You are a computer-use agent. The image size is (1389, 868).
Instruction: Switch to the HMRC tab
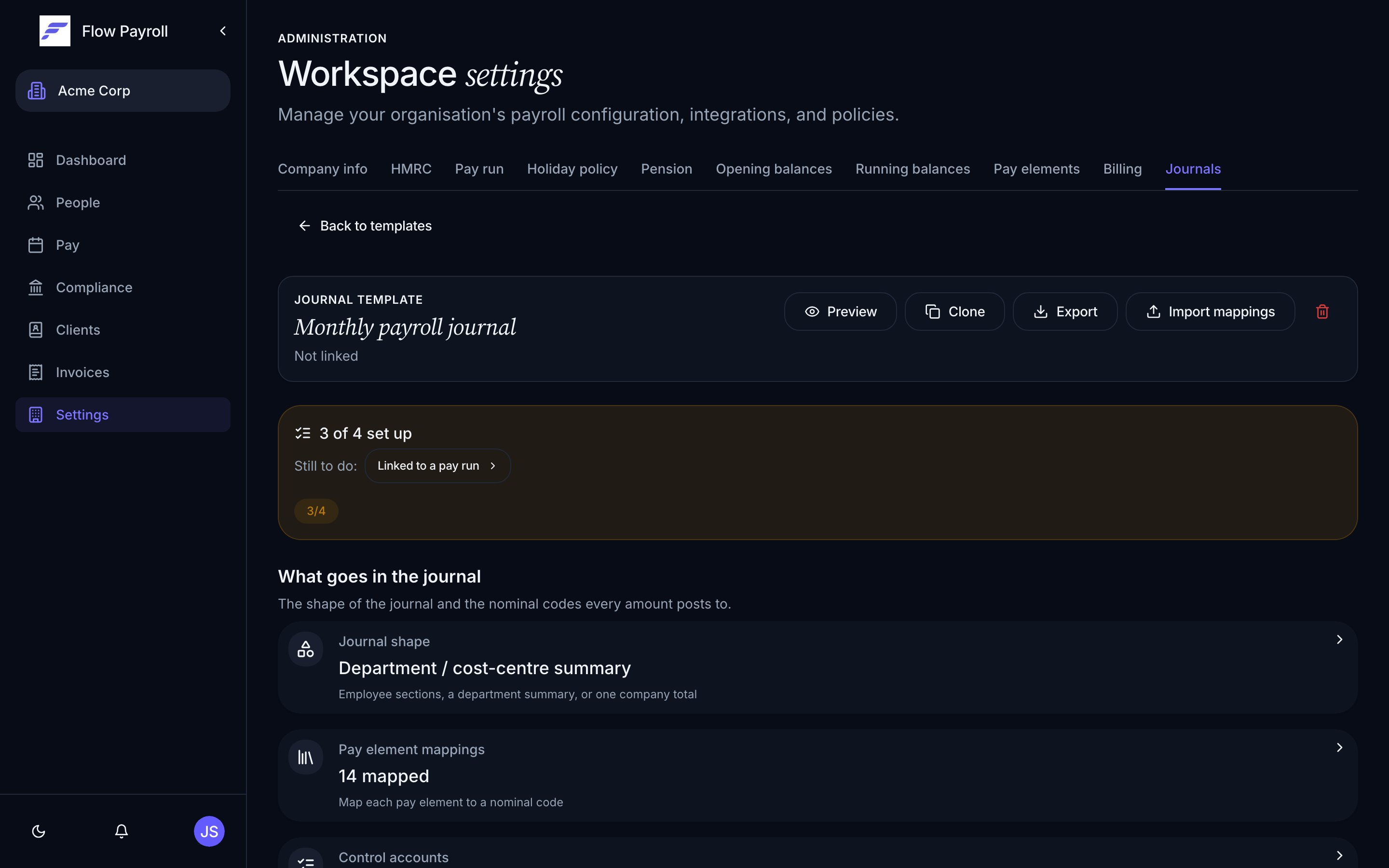[411, 169]
